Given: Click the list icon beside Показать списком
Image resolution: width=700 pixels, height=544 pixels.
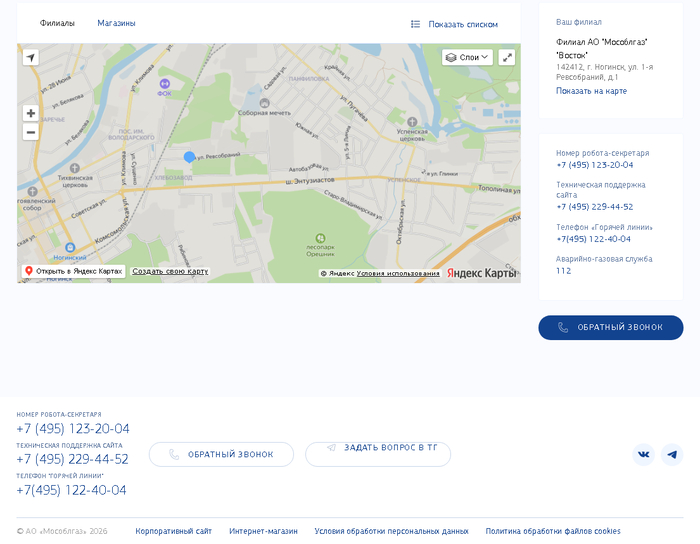Looking at the screenshot, I should tap(415, 24).
